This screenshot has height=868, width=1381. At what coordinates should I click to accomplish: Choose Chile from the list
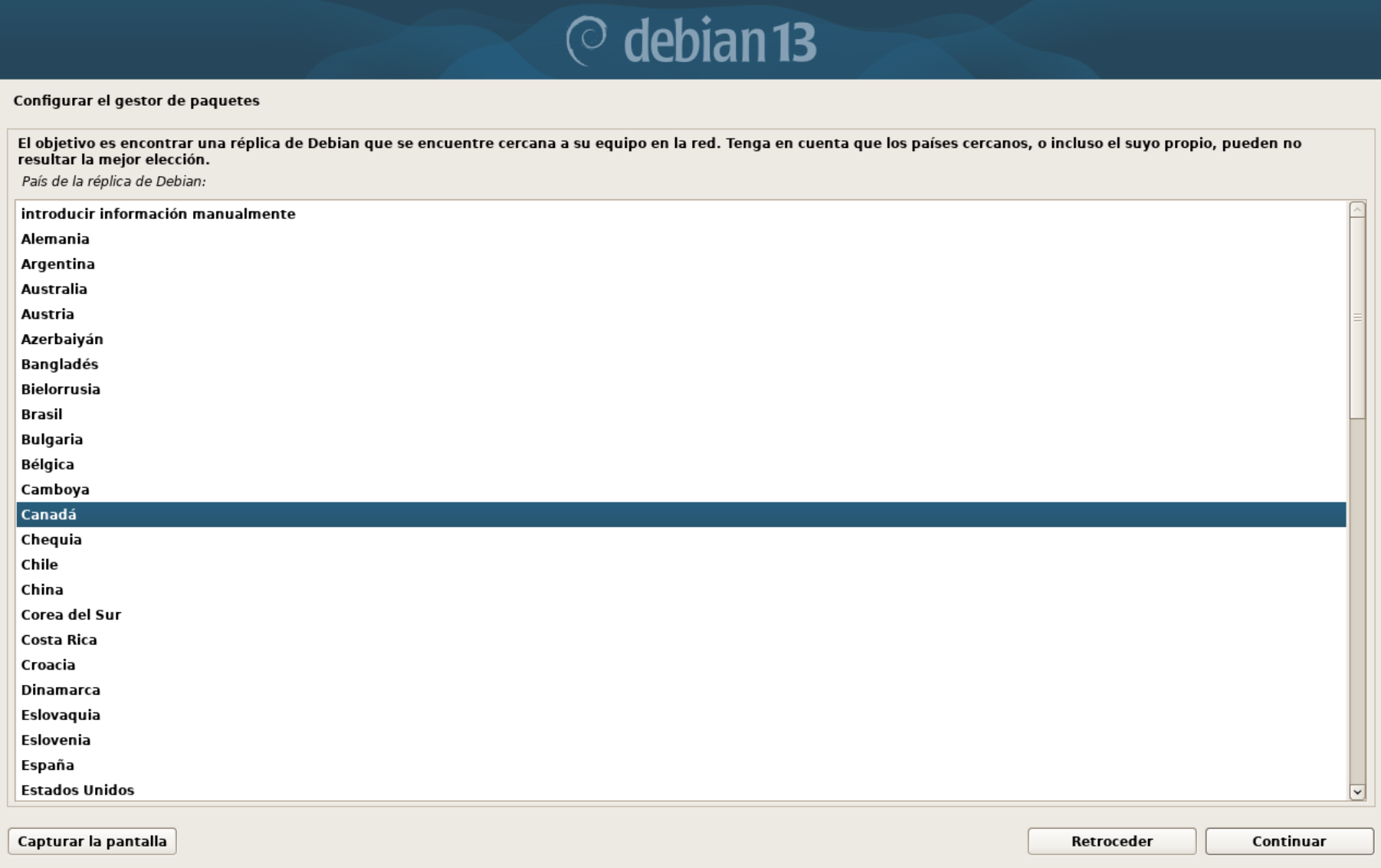(681, 565)
